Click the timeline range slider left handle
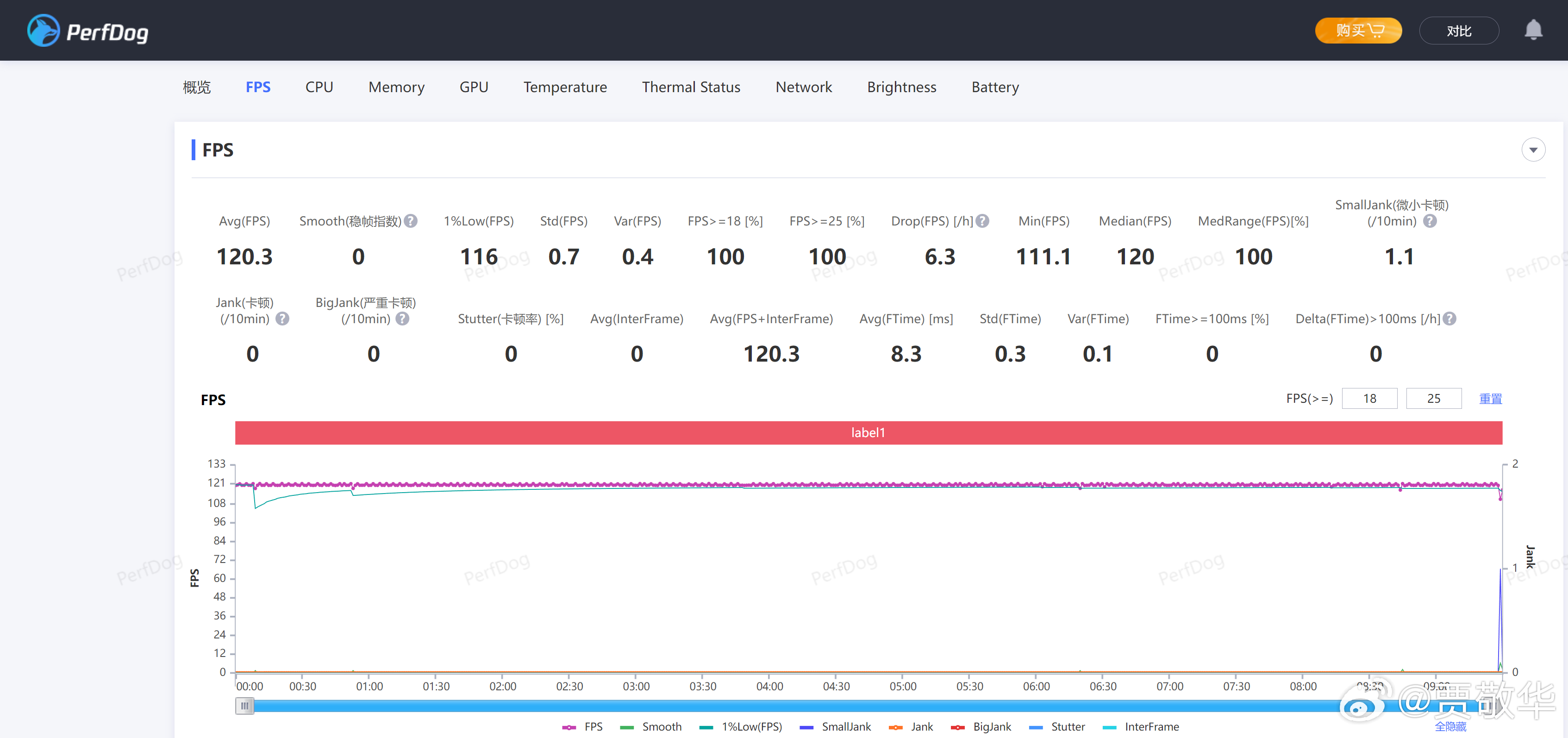Viewport: 1568px width, 738px height. (244, 706)
